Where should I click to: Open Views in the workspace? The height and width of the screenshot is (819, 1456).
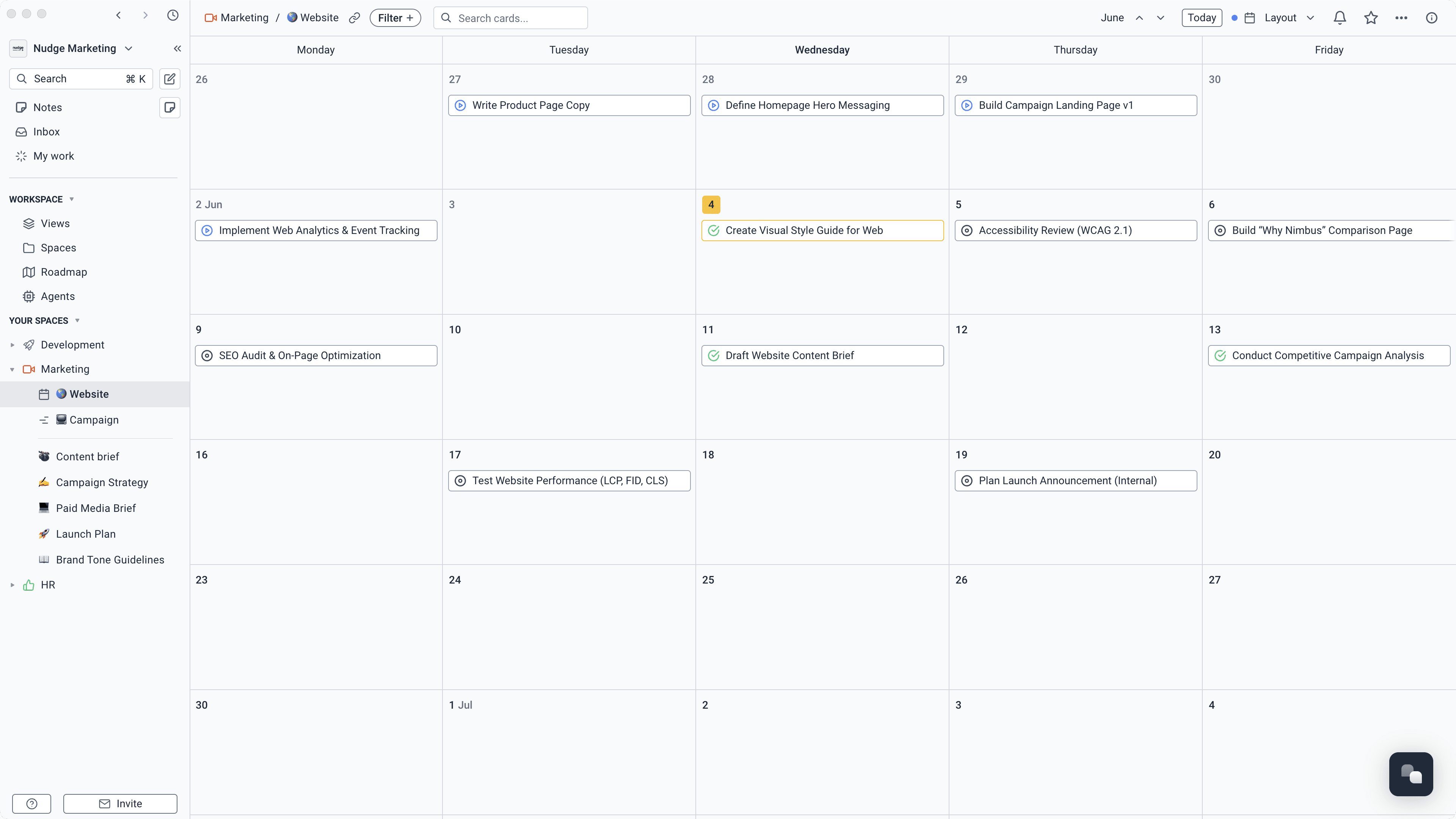pyautogui.click(x=55, y=223)
